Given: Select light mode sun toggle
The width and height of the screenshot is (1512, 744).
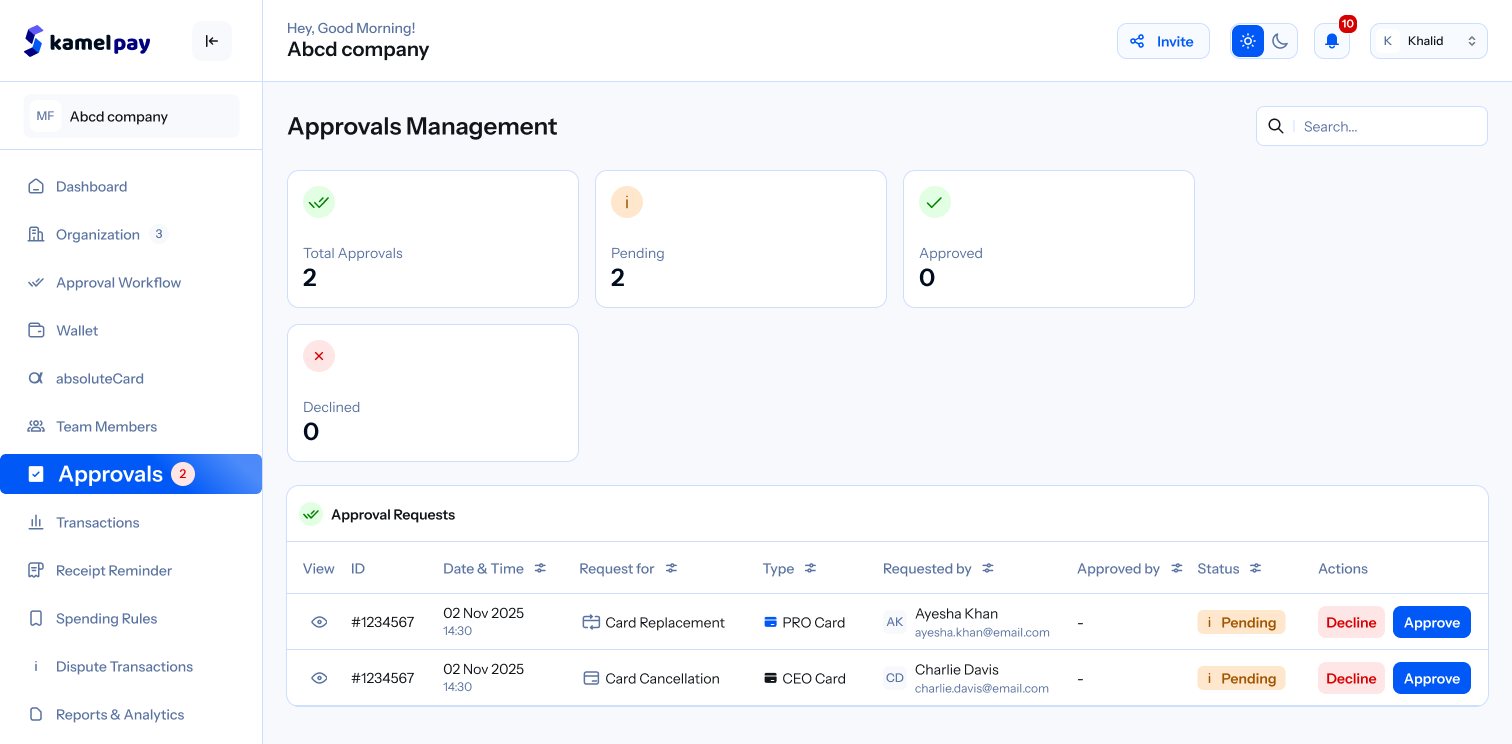Looking at the screenshot, I should tap(1248, 41).
